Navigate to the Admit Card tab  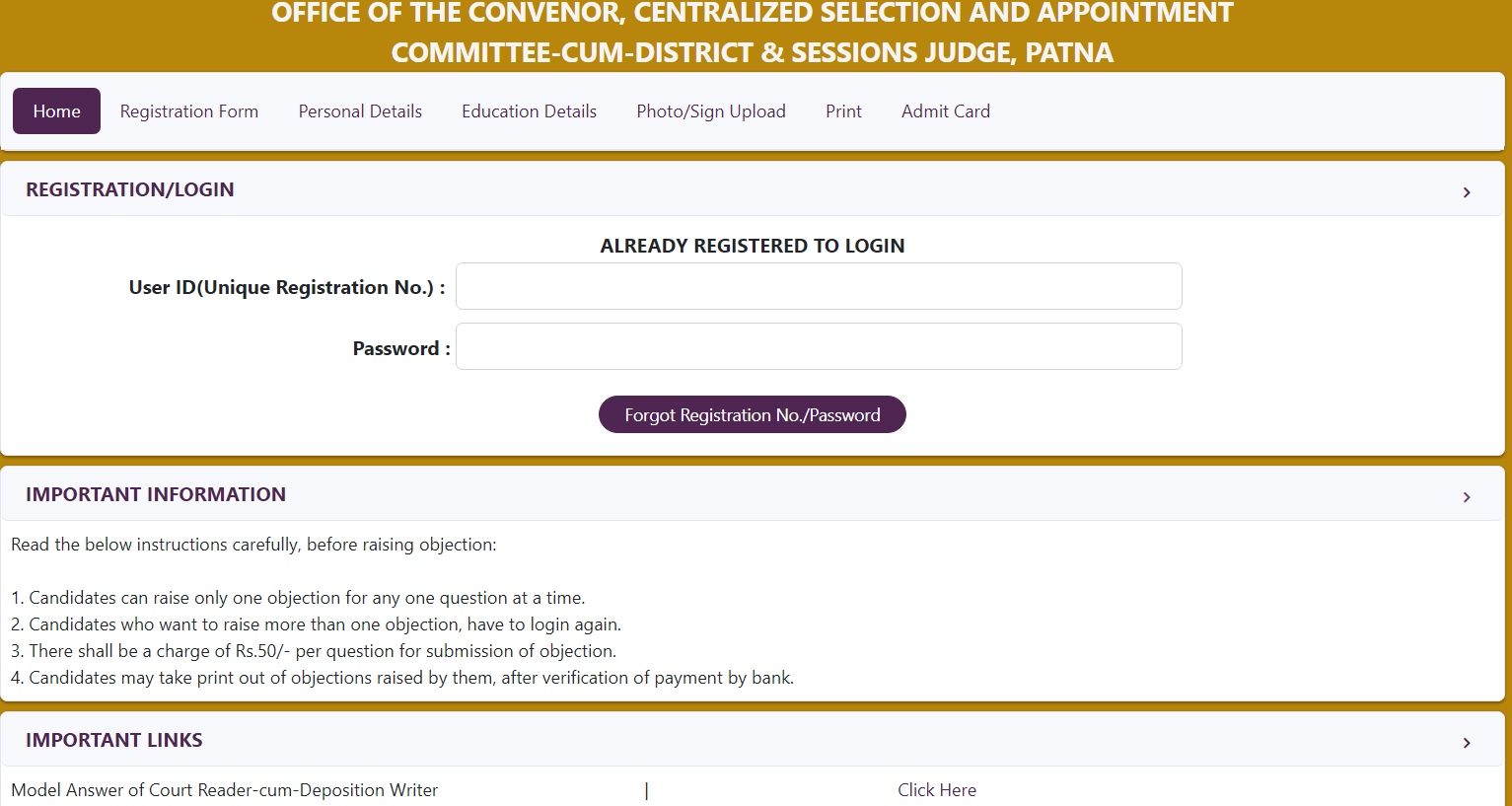pos(945,111)
